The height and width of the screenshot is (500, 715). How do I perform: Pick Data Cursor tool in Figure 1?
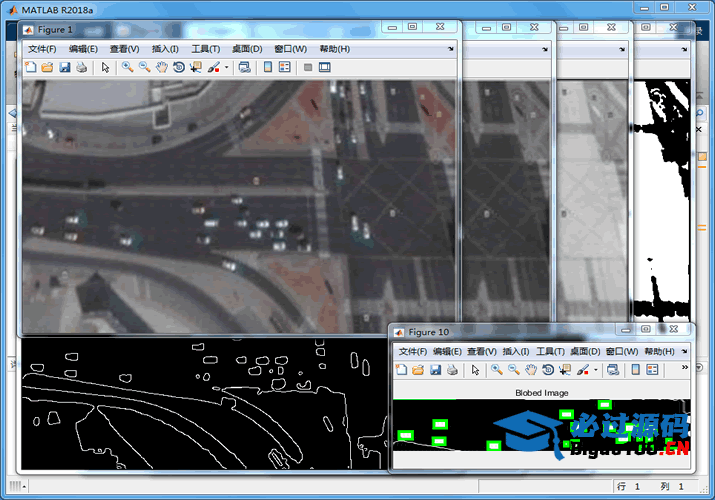(x=195, y=67)
